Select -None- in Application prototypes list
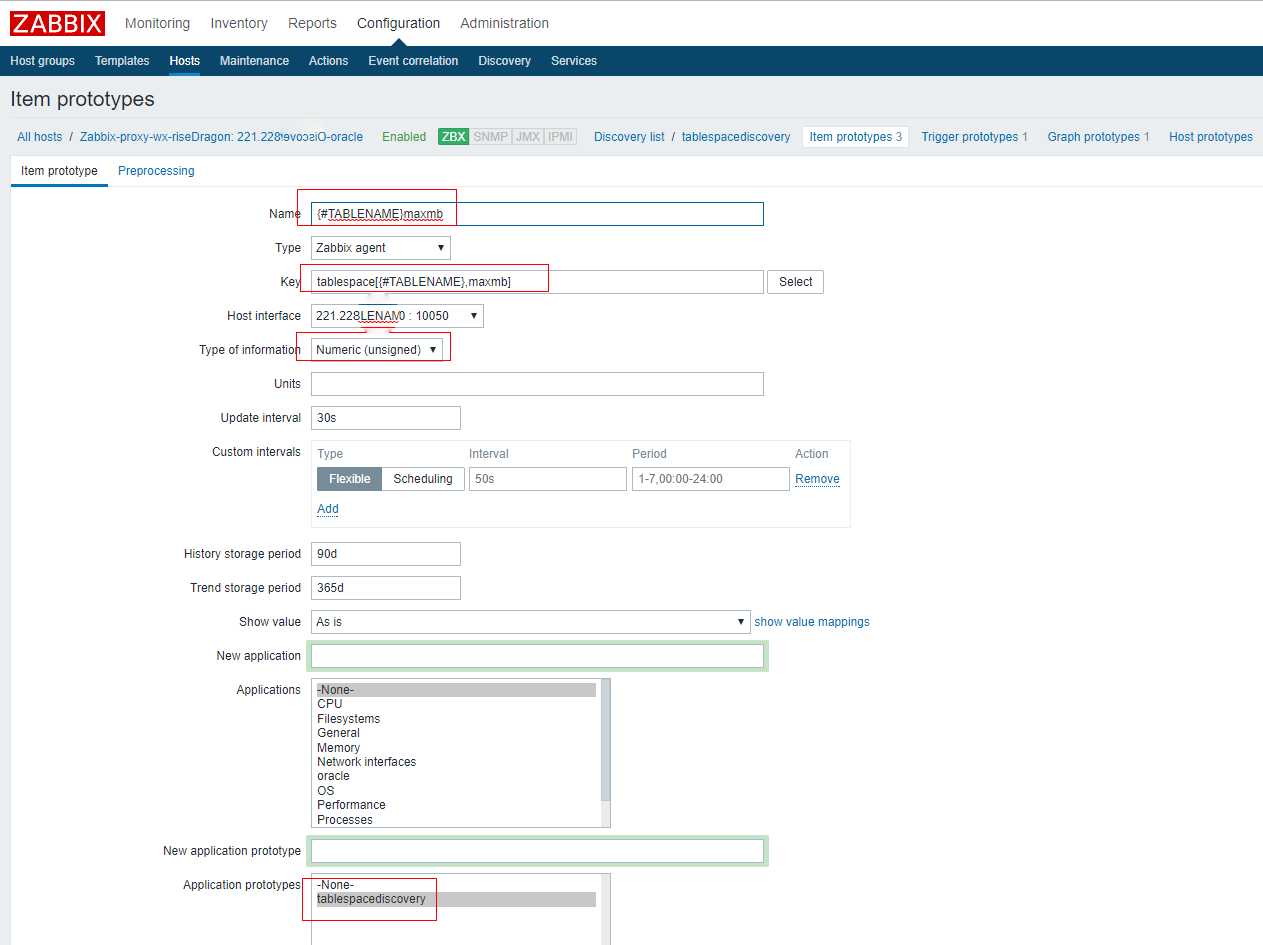The height and width of the screenshot is (945, 1263). [456, 885]
